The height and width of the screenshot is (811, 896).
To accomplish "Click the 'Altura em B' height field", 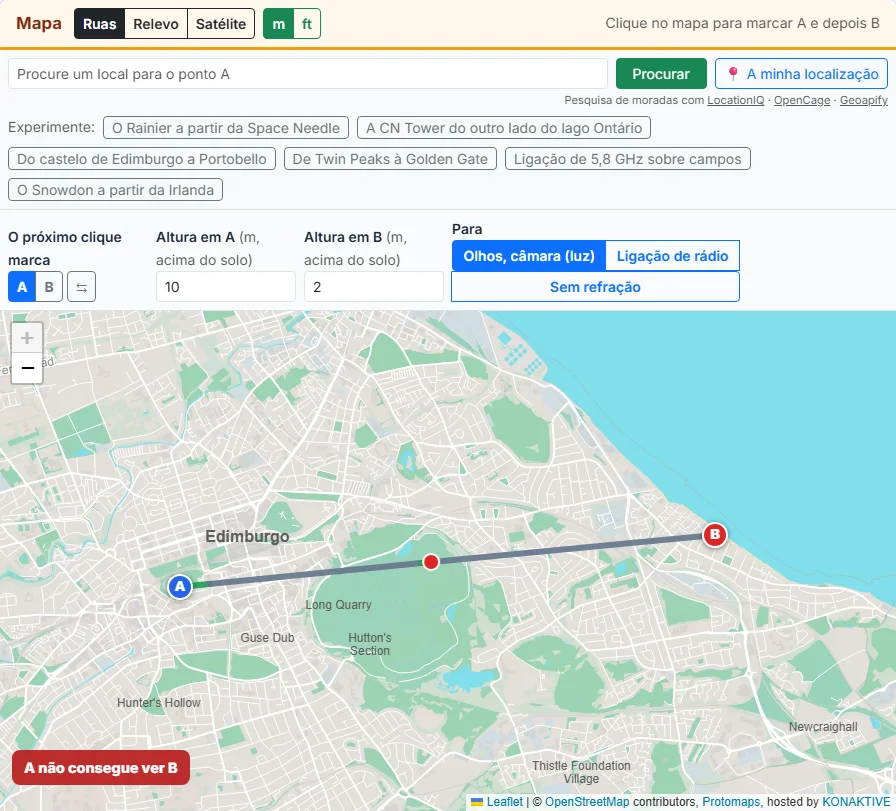I will [374, 287].
